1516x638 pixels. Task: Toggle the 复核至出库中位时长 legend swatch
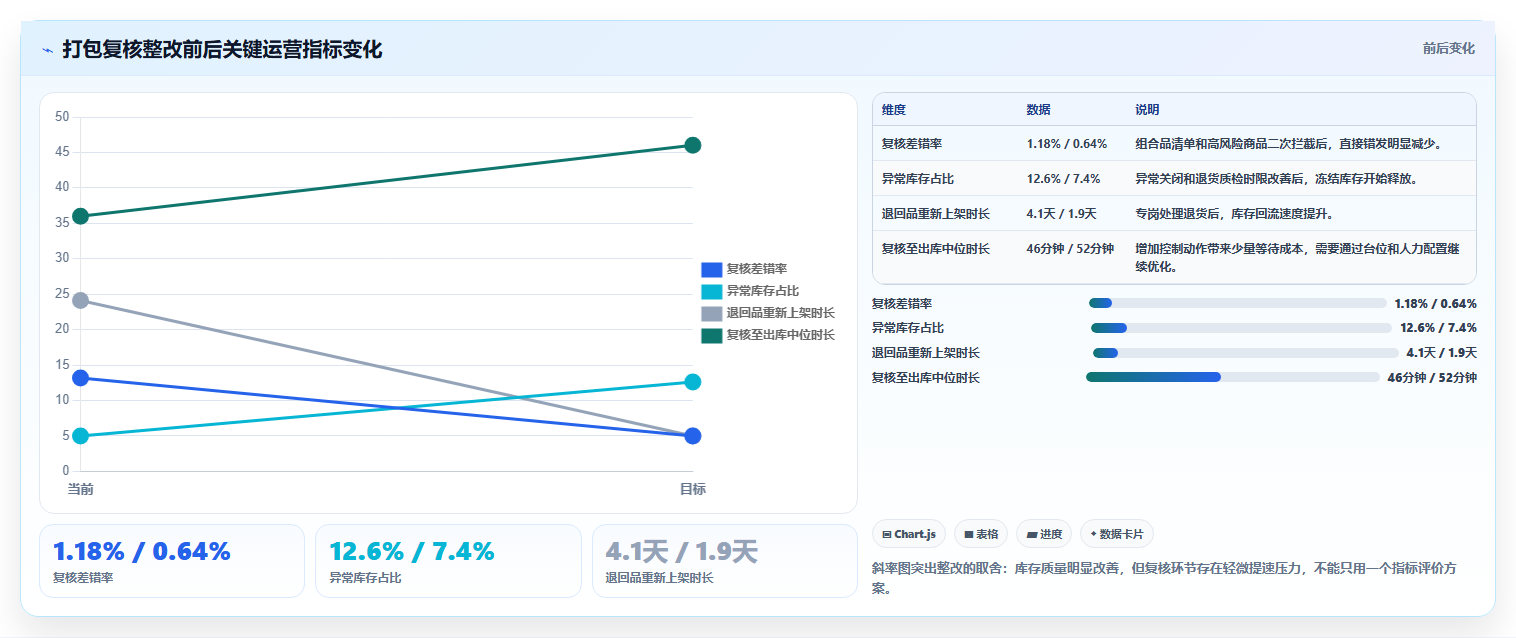(712, 335)
